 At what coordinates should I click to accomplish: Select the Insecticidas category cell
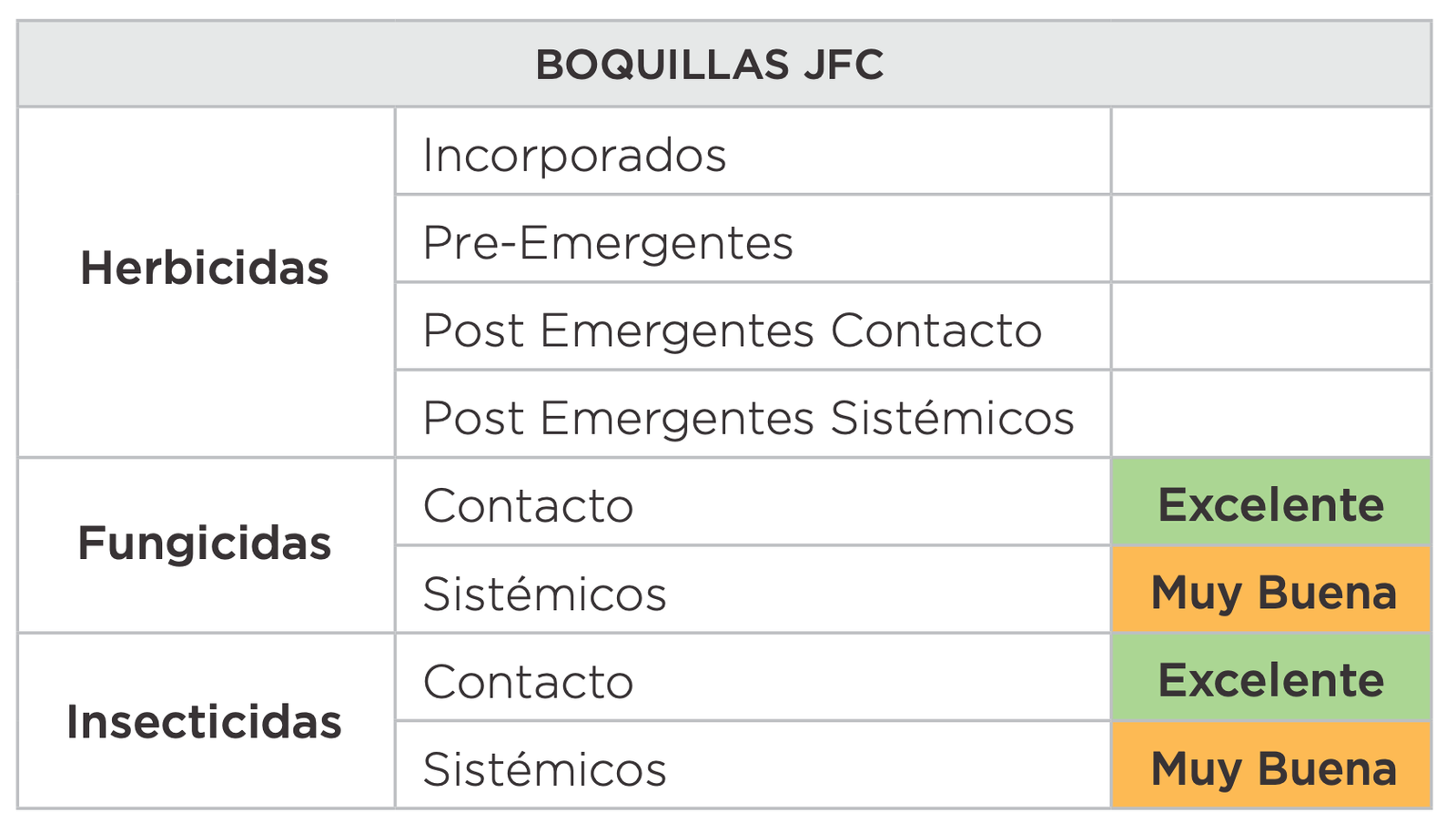[x=205, y=722]
